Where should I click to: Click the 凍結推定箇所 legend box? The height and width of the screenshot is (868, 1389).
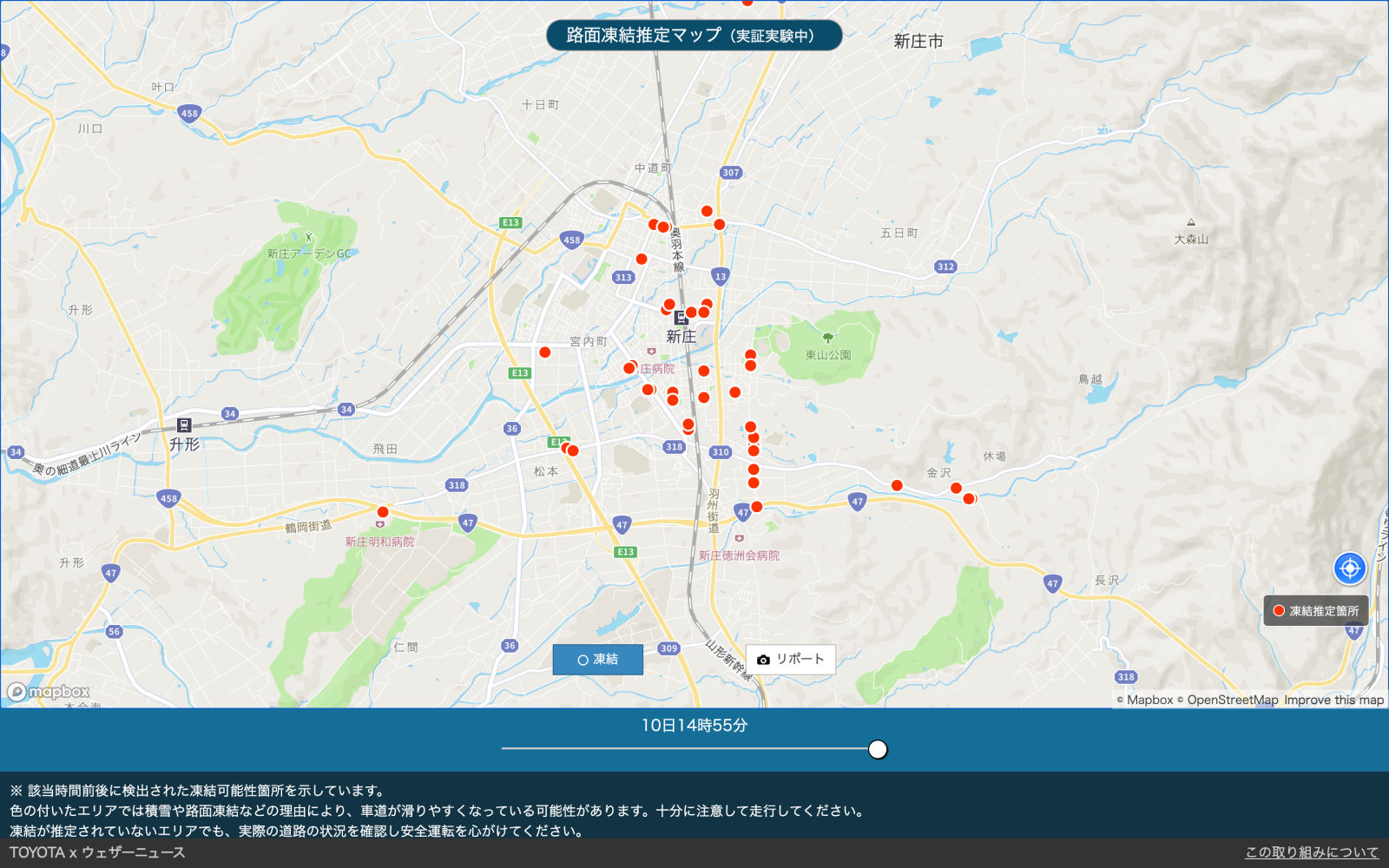click(1316, 611)
